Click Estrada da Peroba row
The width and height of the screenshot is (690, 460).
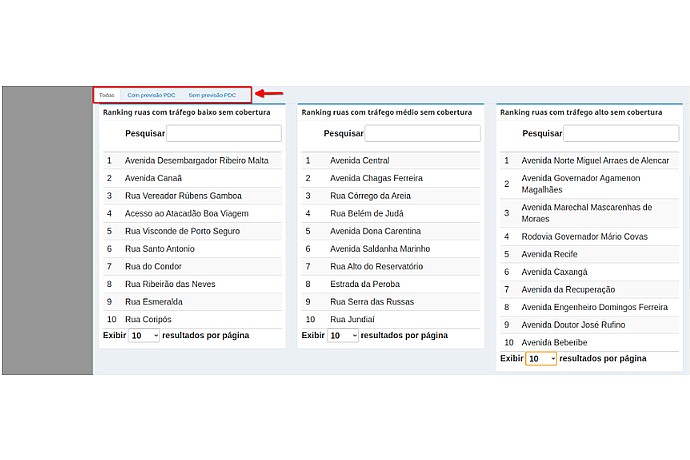coord(391,284)
